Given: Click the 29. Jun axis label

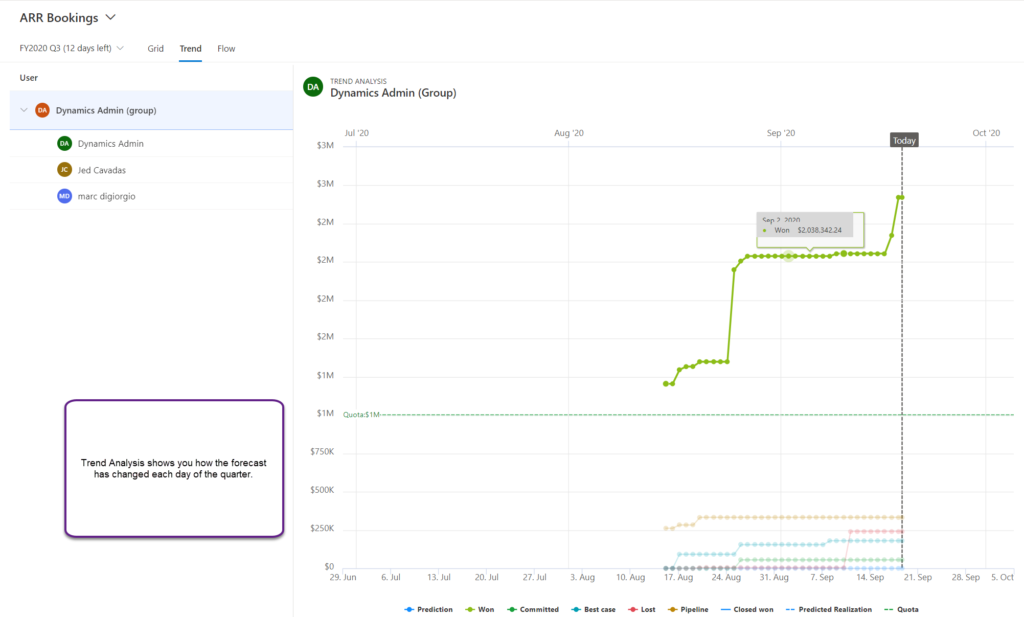Looking at the screenshot, I should [343, 577].
